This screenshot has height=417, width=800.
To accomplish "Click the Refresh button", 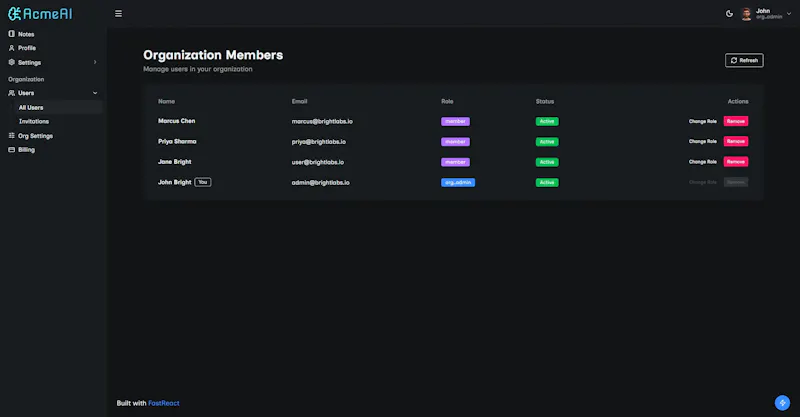I will click(744, 60).
